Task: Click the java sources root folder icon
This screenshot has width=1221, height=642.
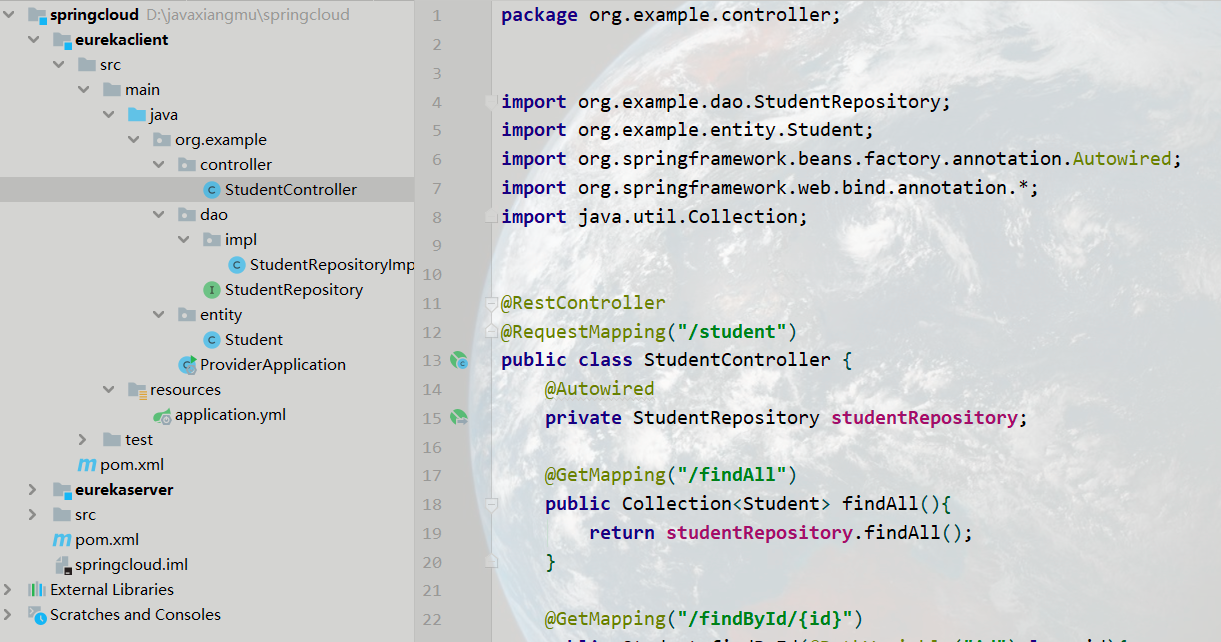Action: click(137, 115)
